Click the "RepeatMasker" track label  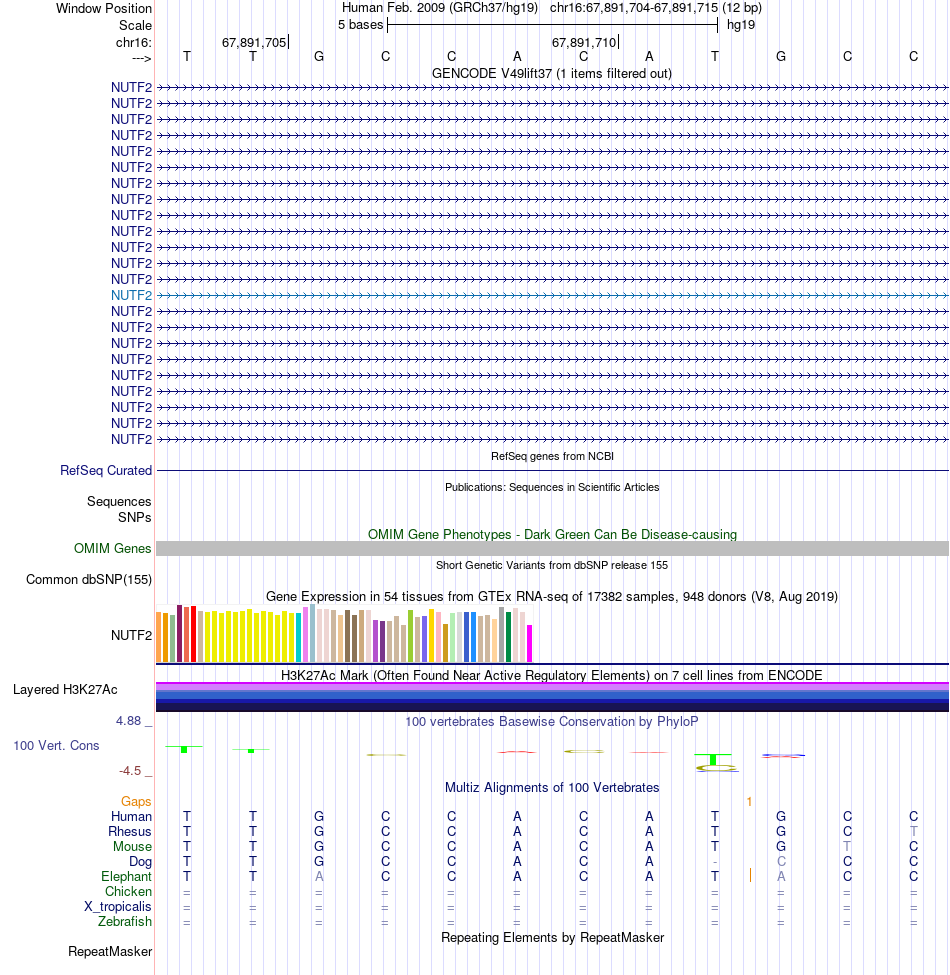pyautogui.click(x=110, y=951)
